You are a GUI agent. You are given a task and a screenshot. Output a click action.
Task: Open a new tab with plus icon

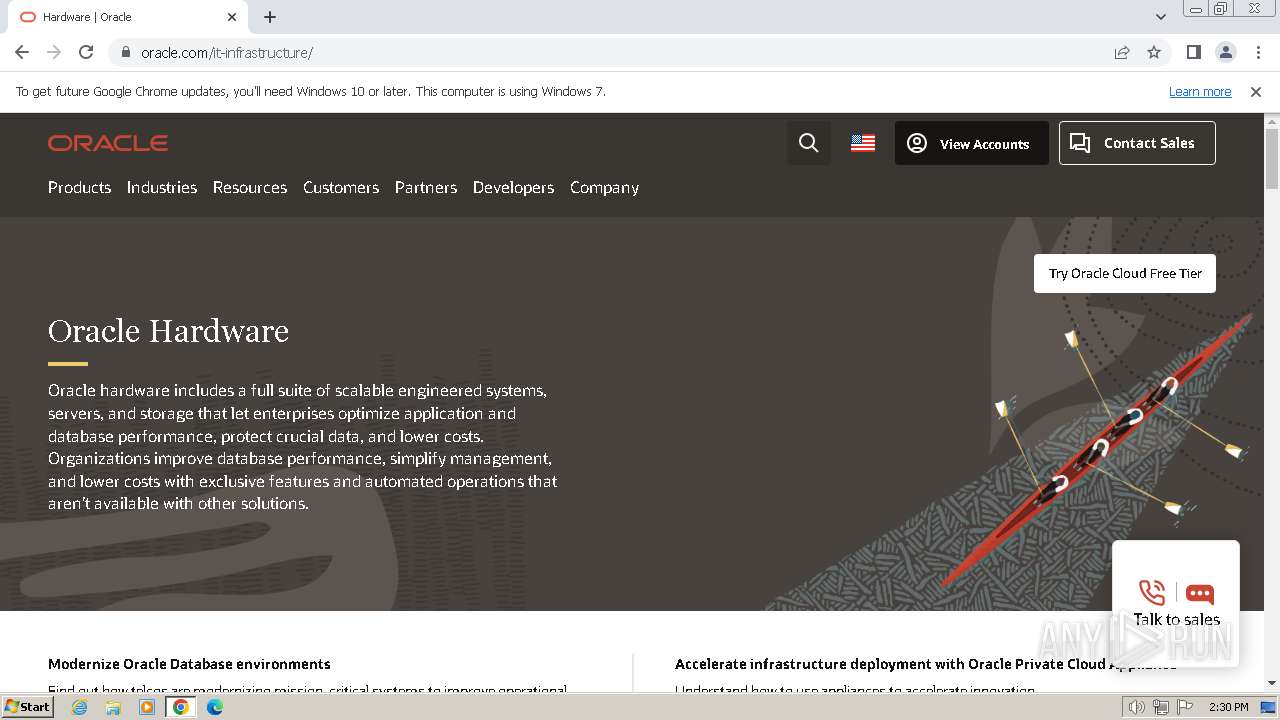point(270,17)
